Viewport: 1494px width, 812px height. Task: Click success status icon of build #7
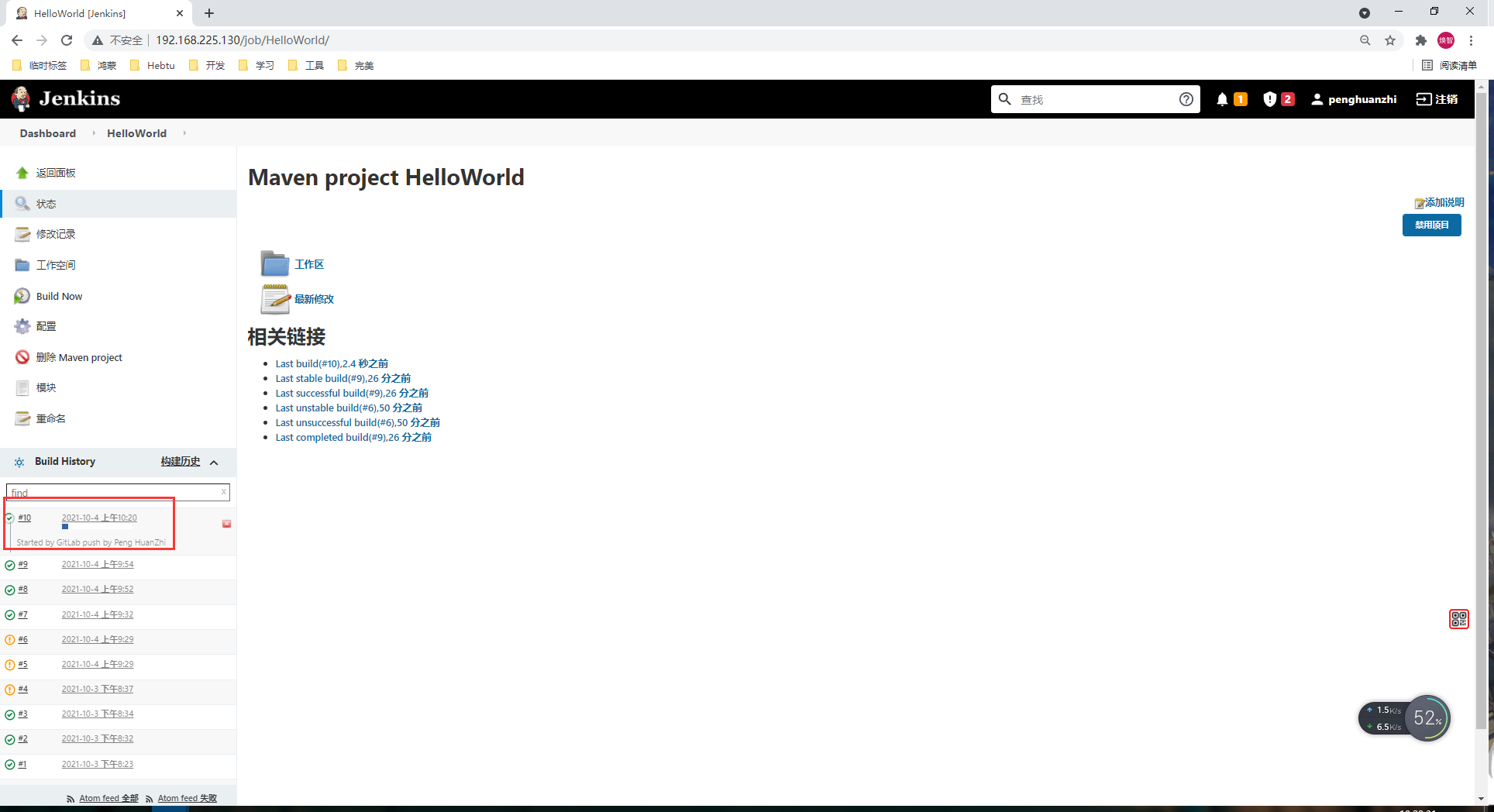[x=10, y=615]
